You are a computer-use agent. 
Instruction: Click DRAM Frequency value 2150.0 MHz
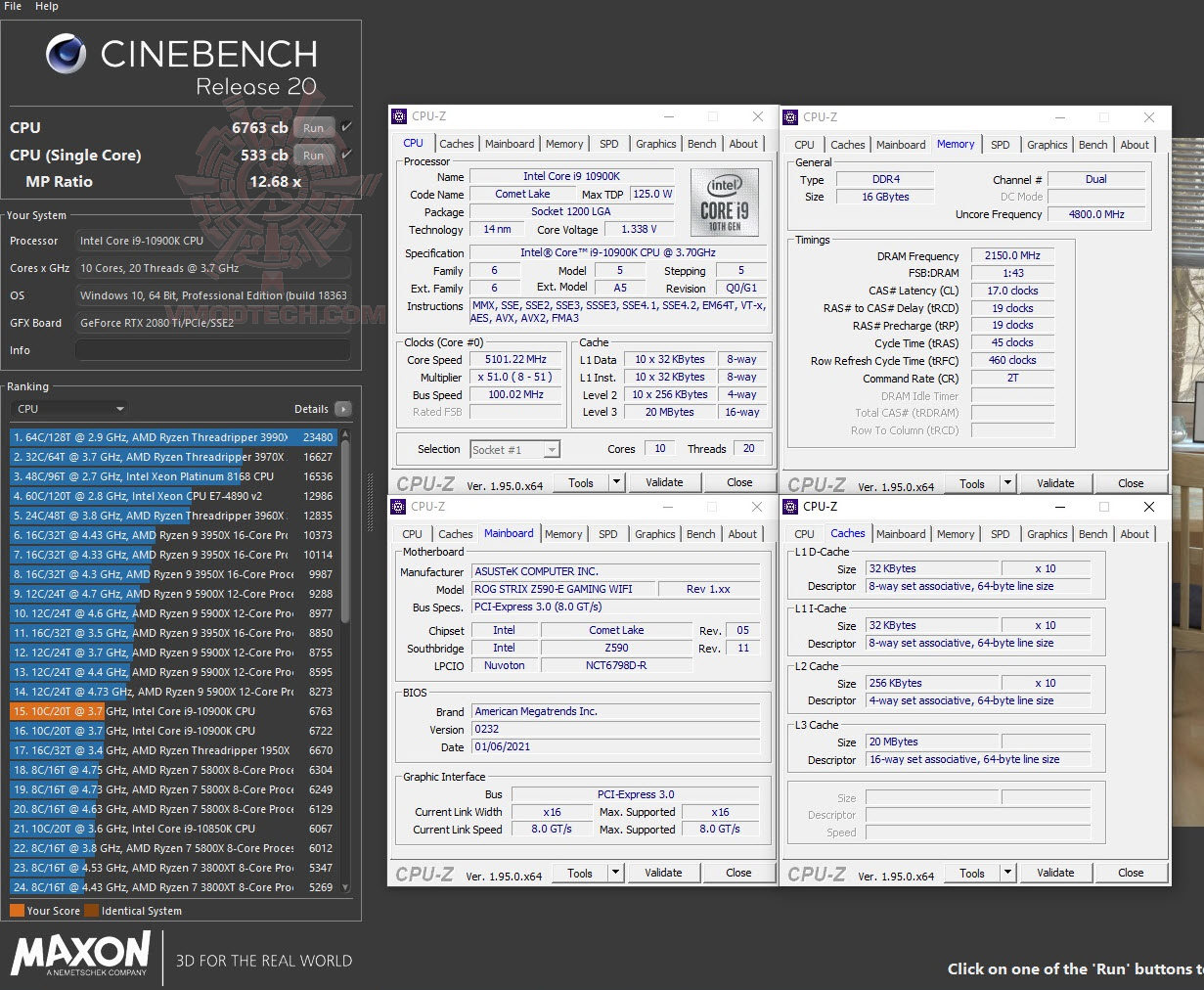pyautogui.click(x=1012, y=255)
